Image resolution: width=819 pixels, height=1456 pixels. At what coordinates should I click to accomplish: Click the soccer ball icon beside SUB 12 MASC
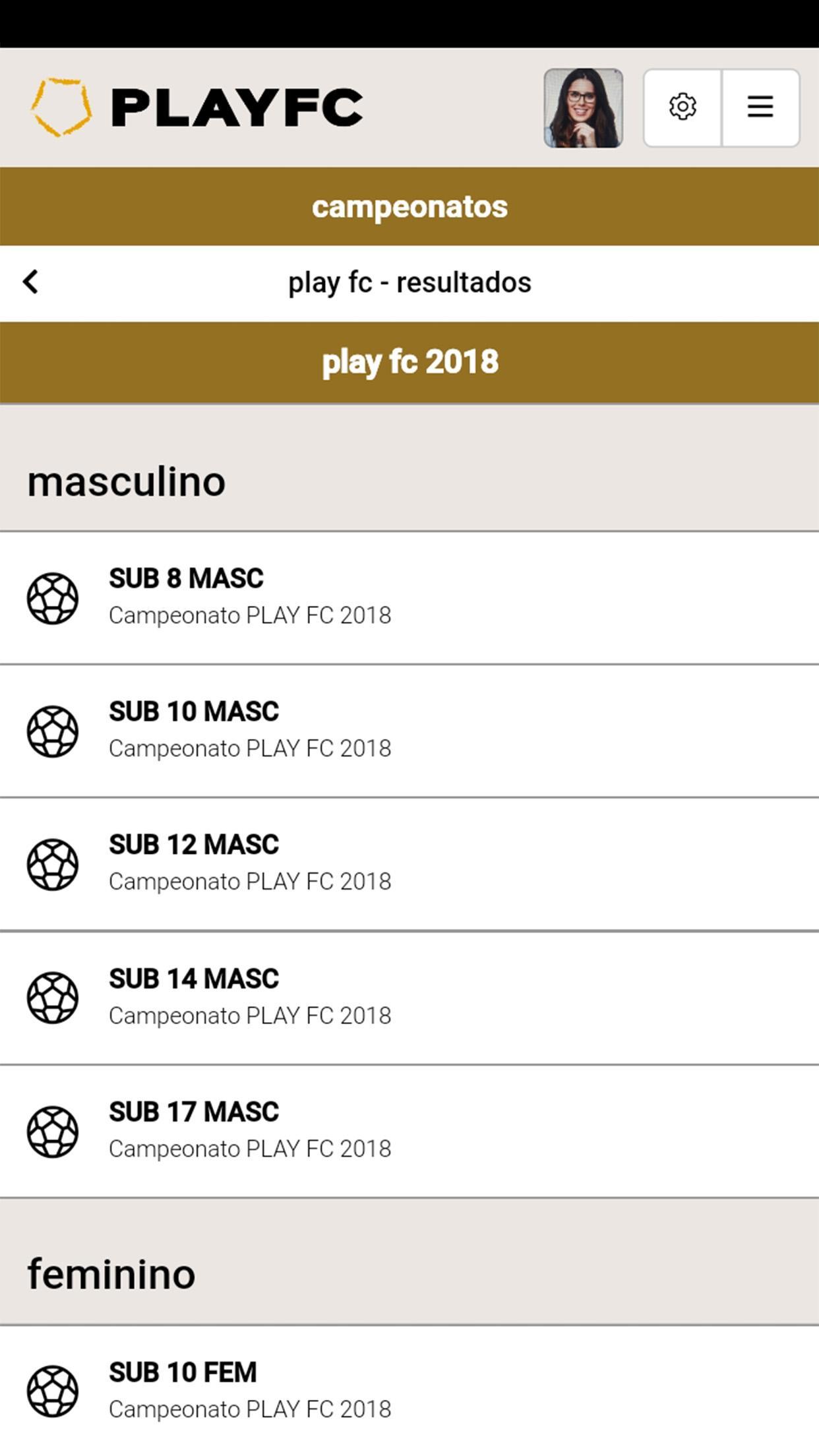[53, 864]
